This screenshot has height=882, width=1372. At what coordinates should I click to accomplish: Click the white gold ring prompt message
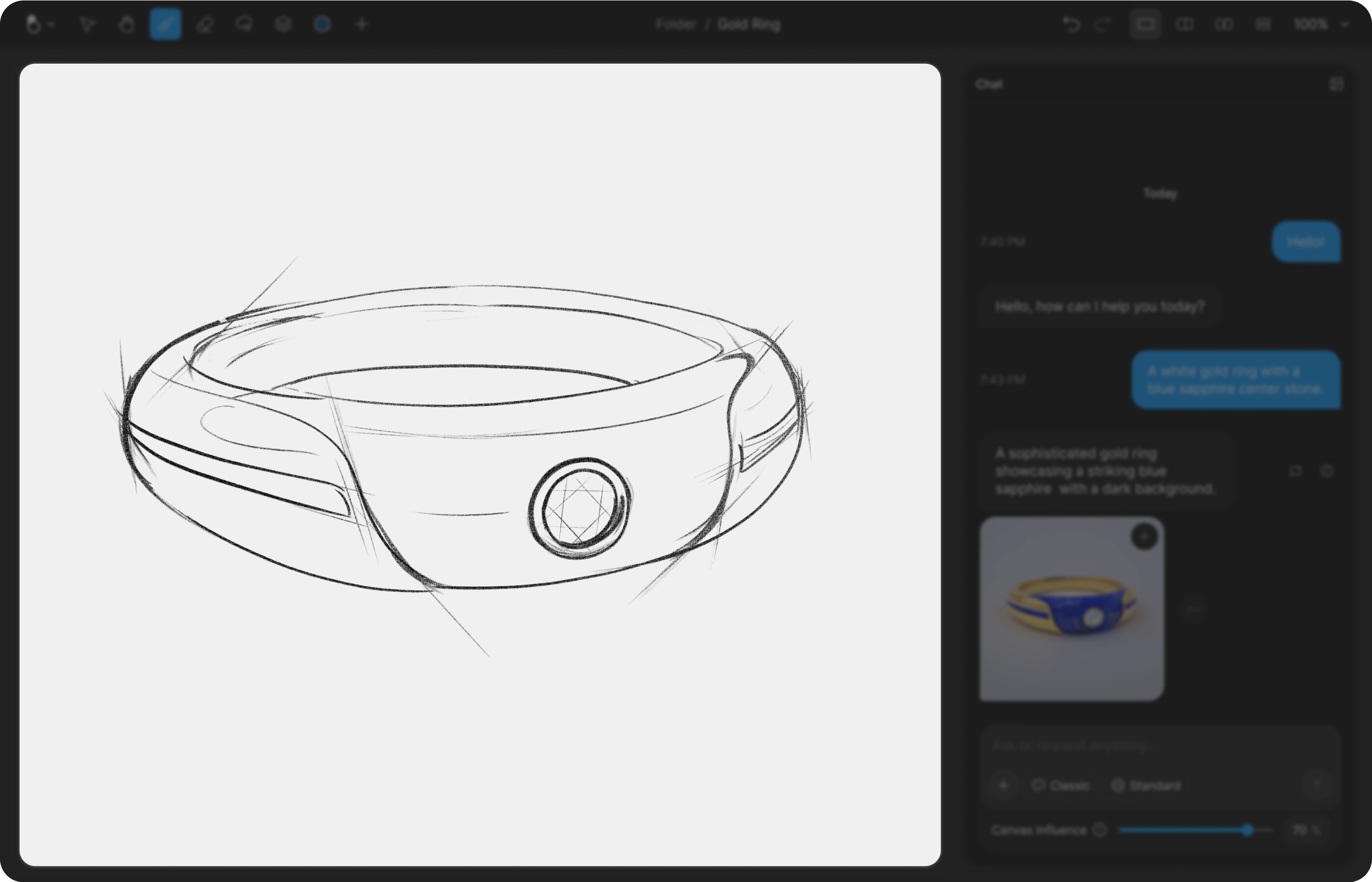1236,380
